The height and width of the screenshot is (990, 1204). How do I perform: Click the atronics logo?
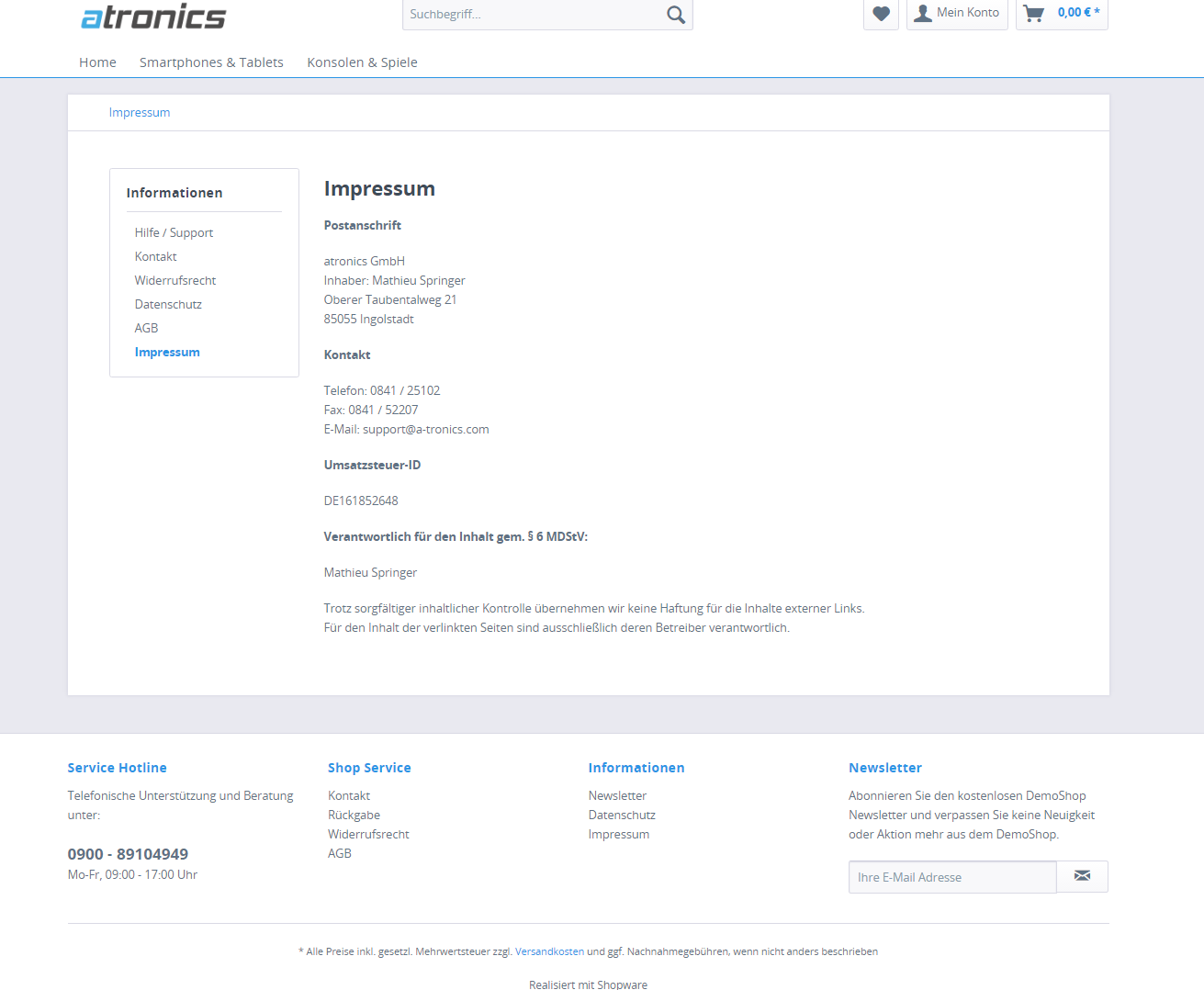coord(153,16)
